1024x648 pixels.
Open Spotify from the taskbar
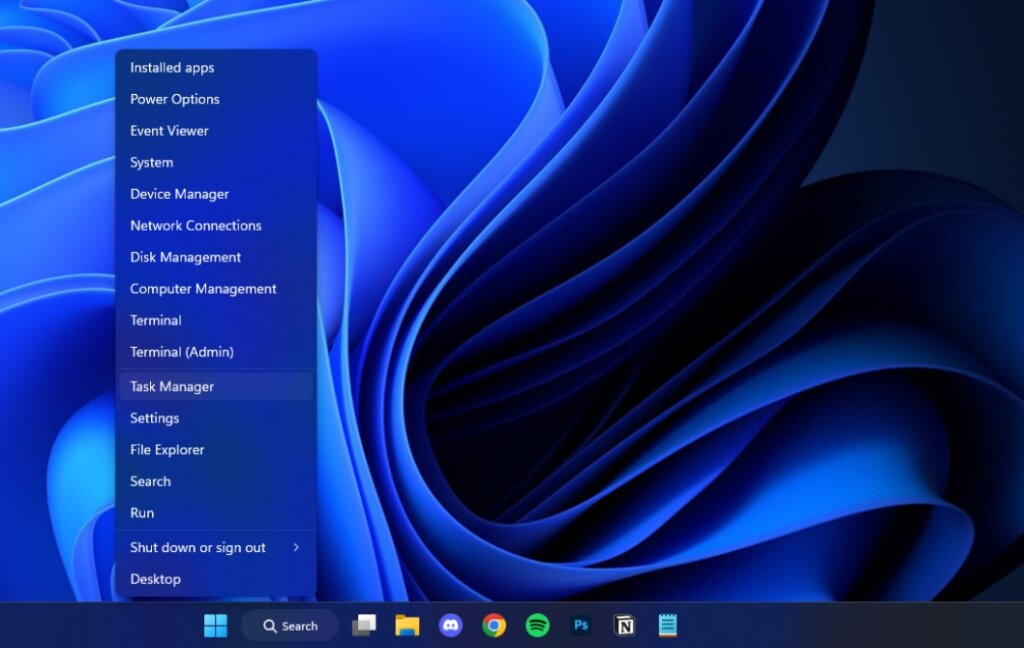click(x=537, y=625)
